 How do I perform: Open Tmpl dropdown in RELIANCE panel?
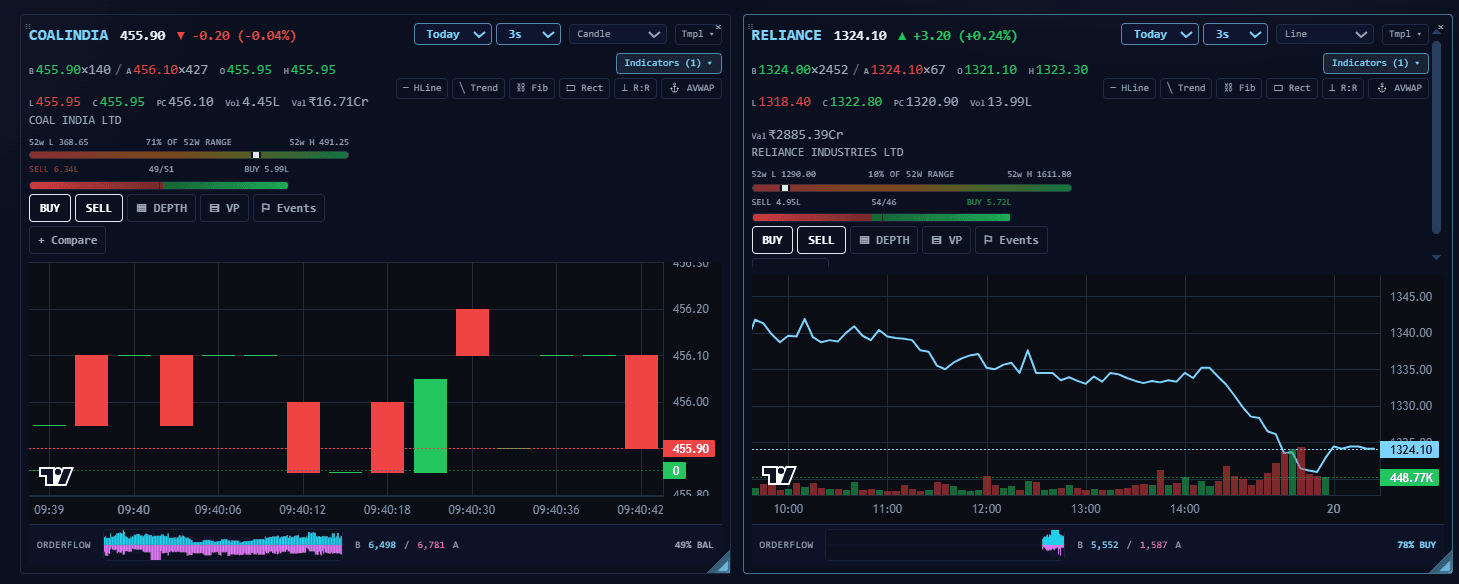(1405, 34)
